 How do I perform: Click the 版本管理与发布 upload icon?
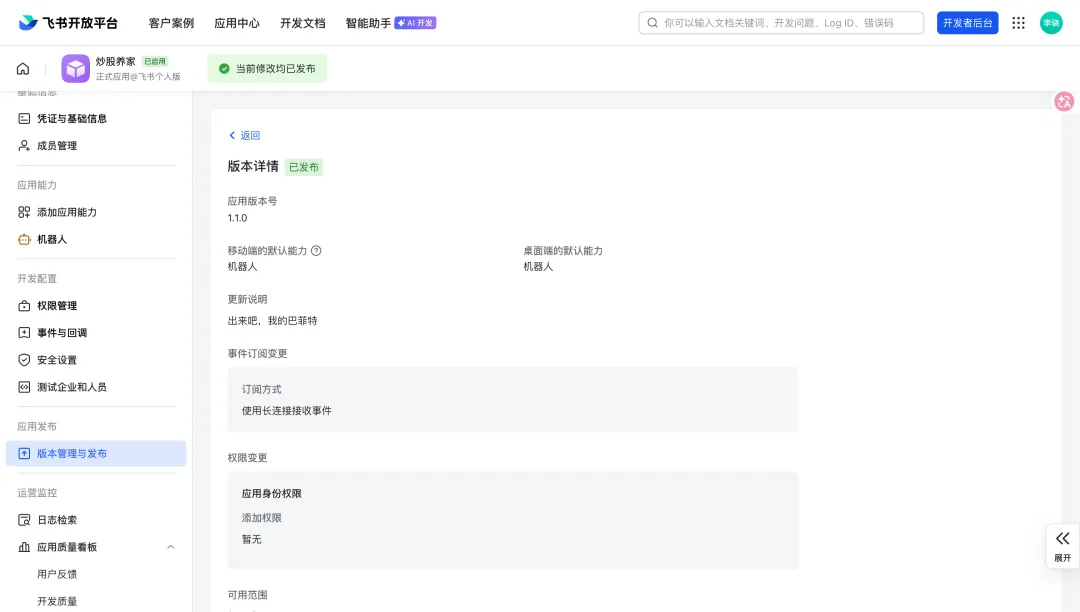point(24,454)
